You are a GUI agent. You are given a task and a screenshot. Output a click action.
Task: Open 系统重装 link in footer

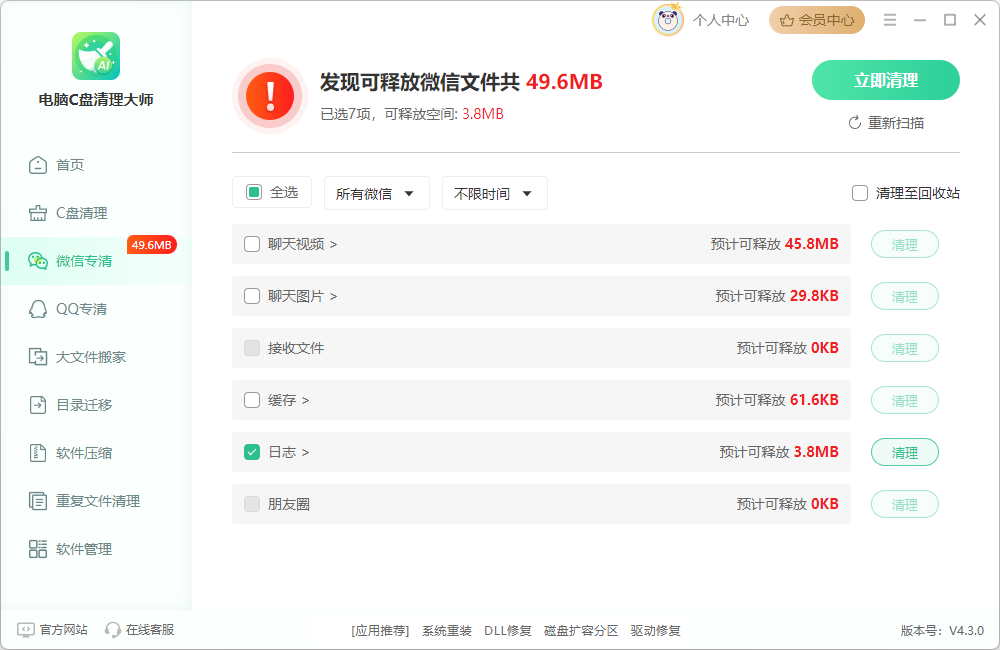point(447,630)
